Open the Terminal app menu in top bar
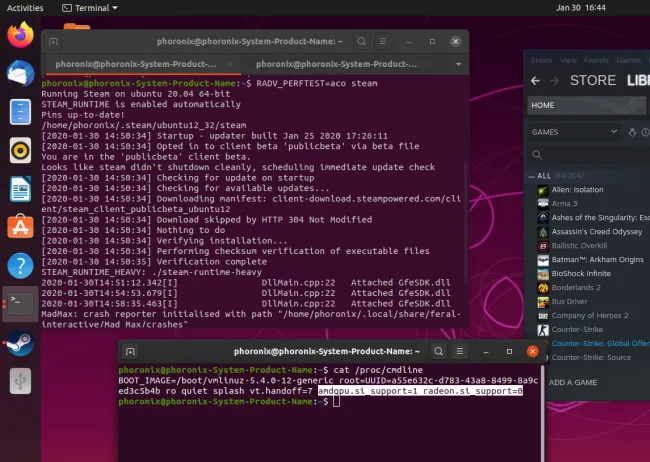The height and width of the screenshot is (462, 650). click(x=90, y=8)
